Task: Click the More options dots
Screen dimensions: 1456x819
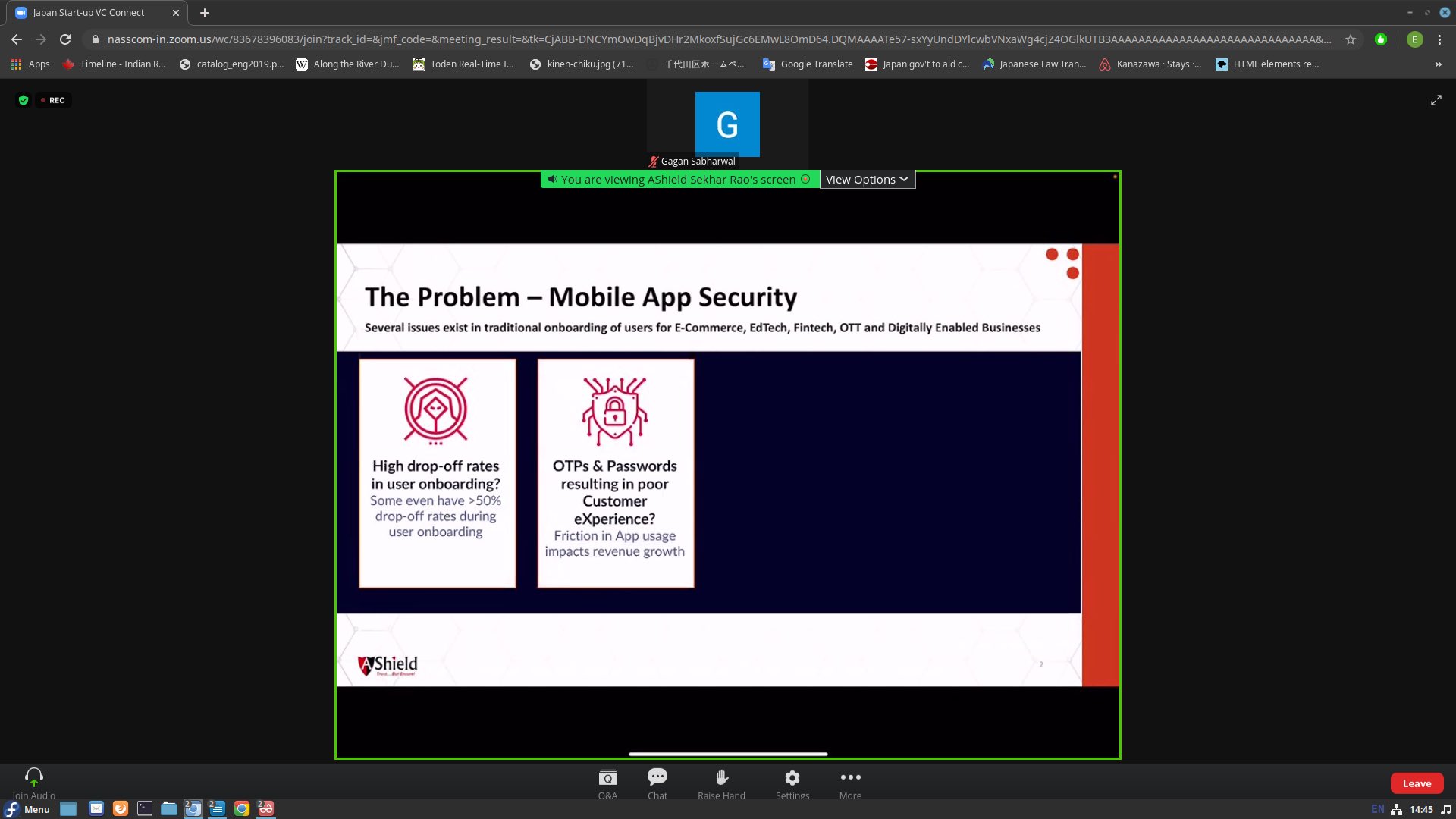Action: 850,779
